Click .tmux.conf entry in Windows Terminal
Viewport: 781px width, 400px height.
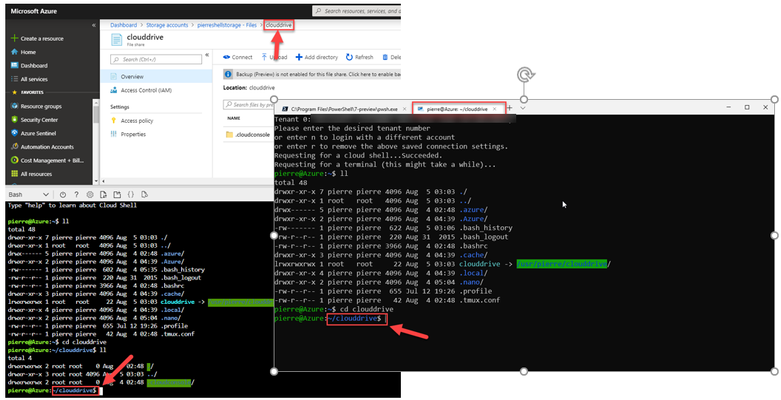[x=479, y=300]
